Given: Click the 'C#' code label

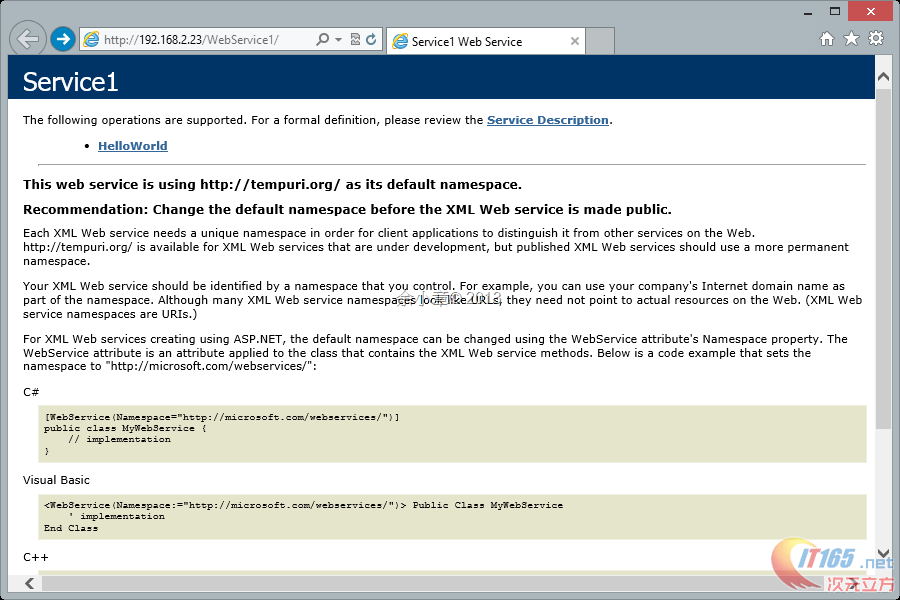Looking at the screenshot, I should coord(31,392).
